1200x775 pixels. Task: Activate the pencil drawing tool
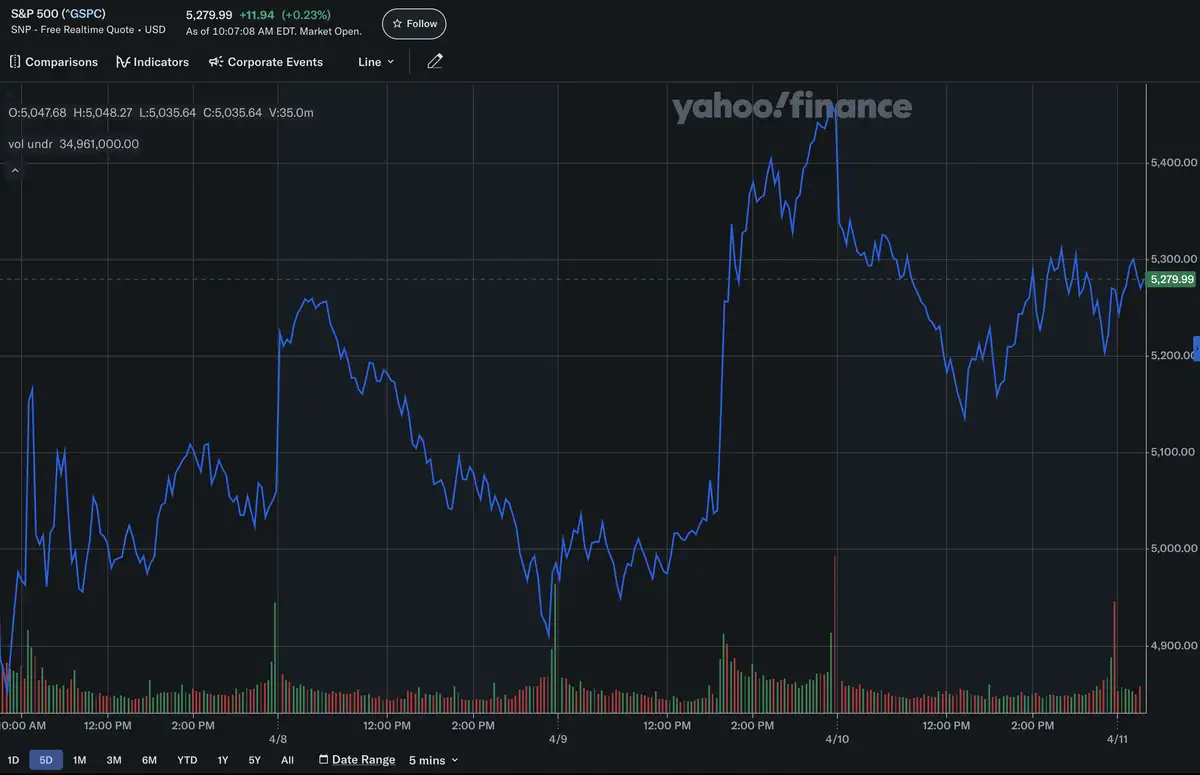(434, 62)
